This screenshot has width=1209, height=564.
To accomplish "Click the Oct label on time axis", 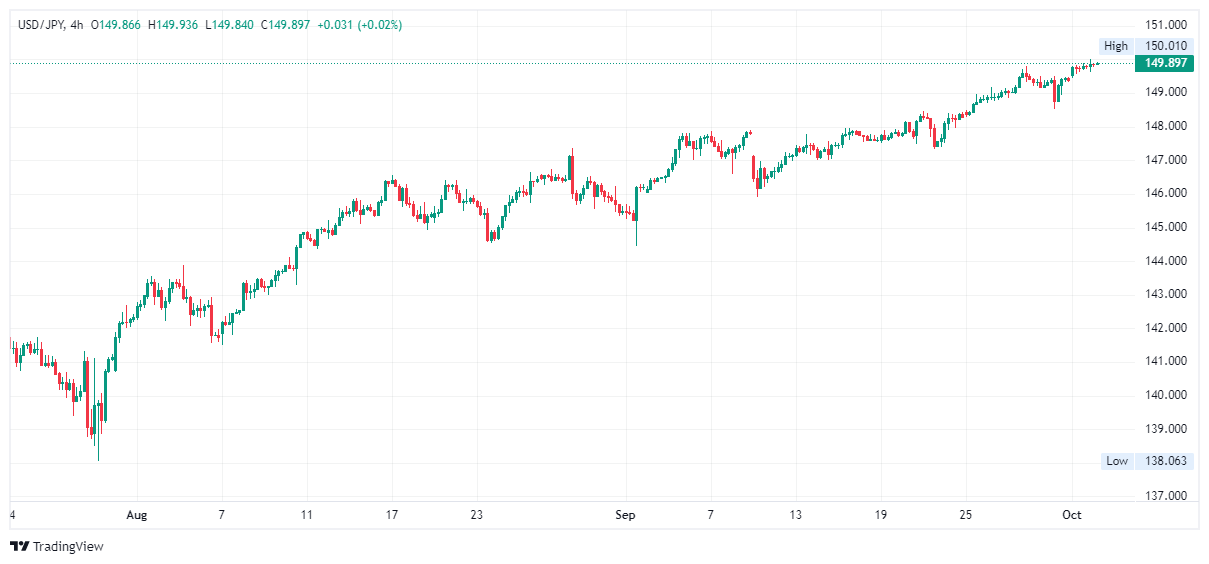I will (x=1072, y=516).
